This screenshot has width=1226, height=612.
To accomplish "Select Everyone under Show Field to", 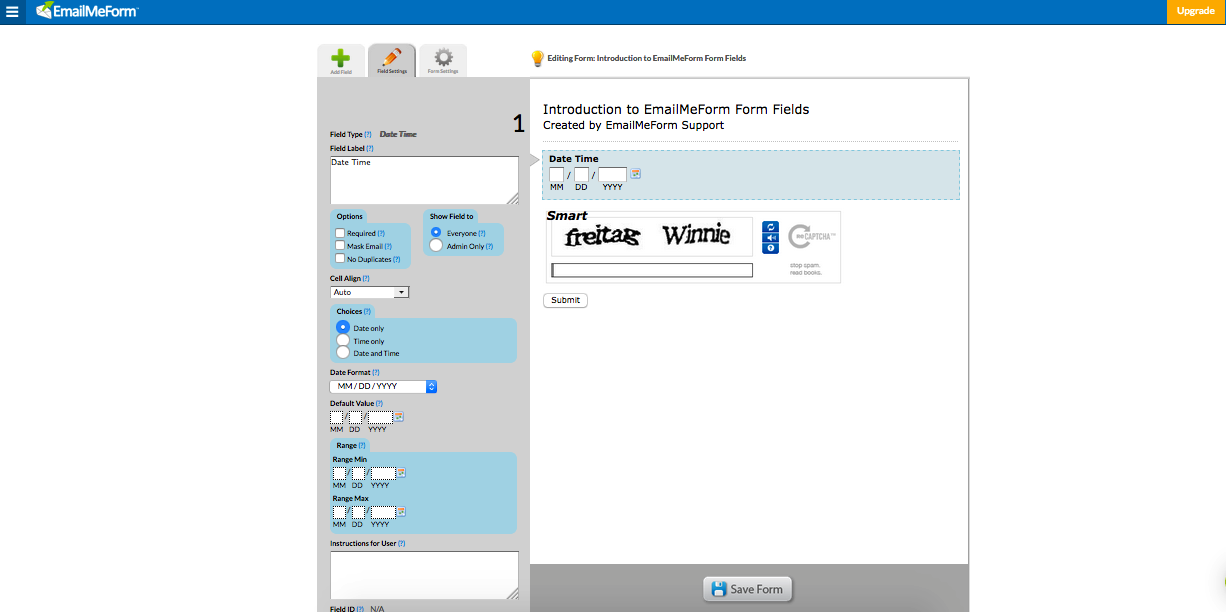I will point(436,232).
